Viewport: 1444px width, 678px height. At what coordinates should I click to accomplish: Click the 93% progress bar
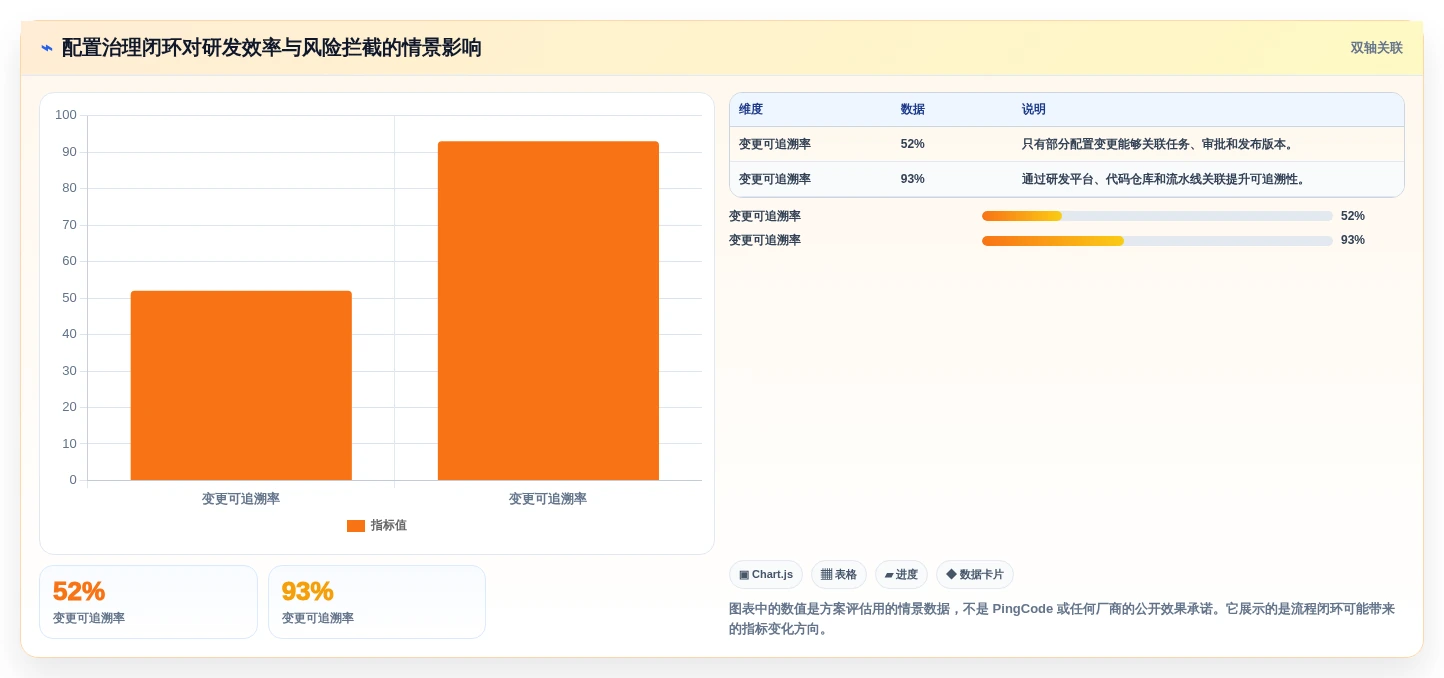click(1157, 240)
